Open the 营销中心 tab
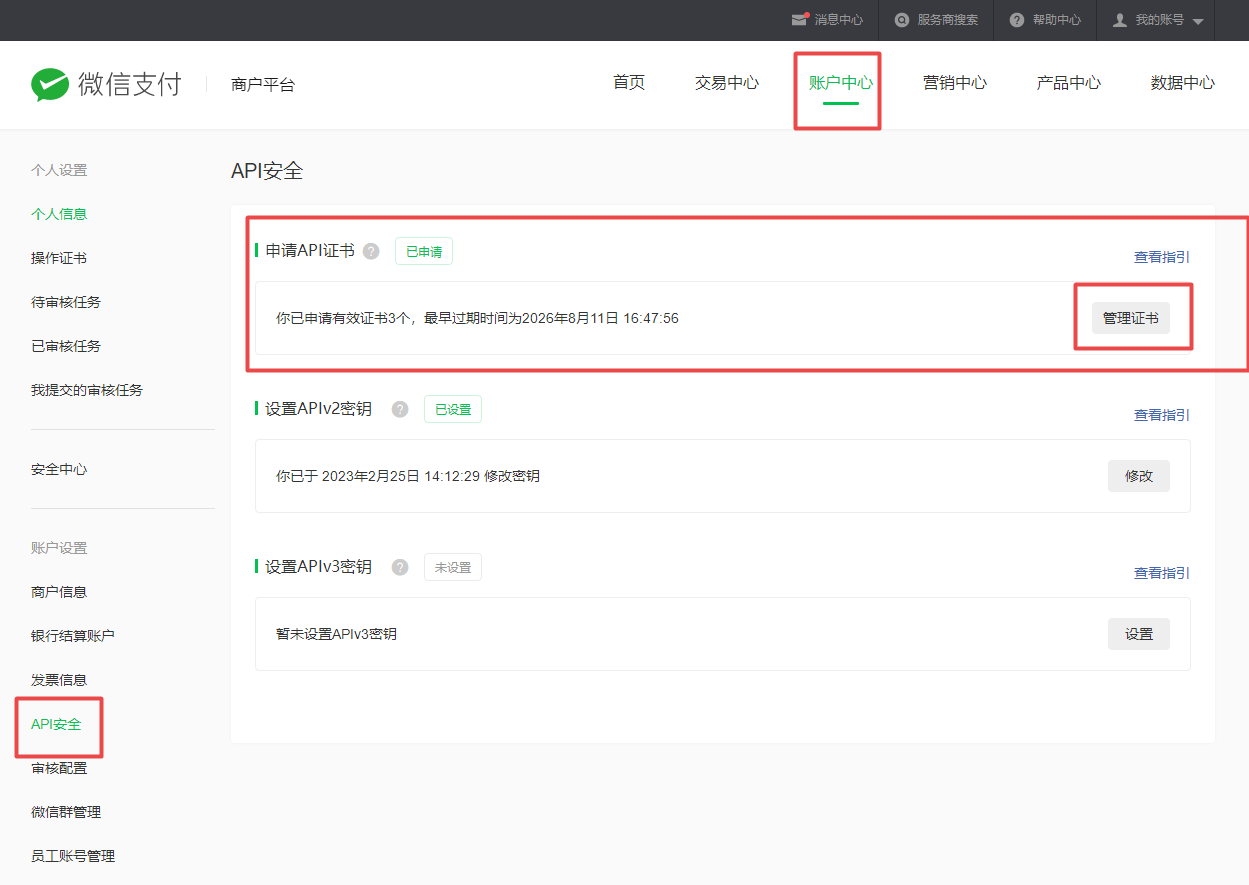The width and height of the screenshot is (1249, 885). pyautogui.click(x=955, y=83)
